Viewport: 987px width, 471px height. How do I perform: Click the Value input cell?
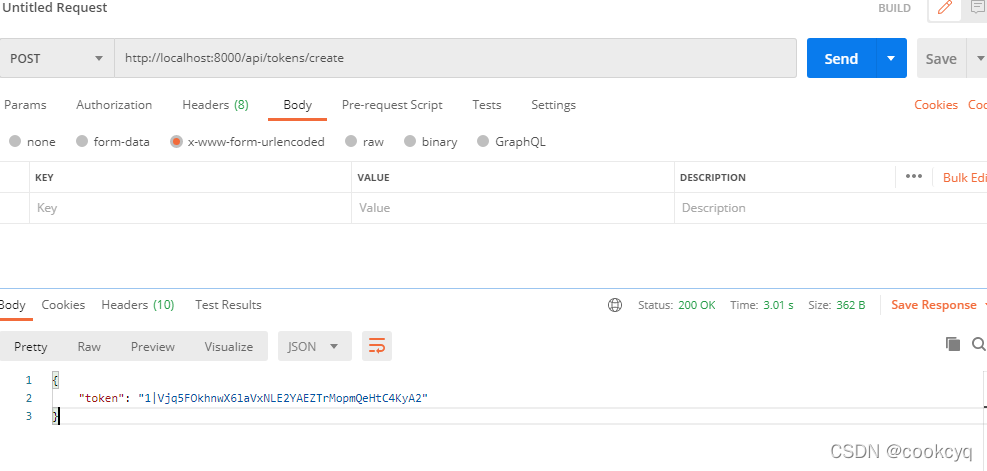(512, 208)
